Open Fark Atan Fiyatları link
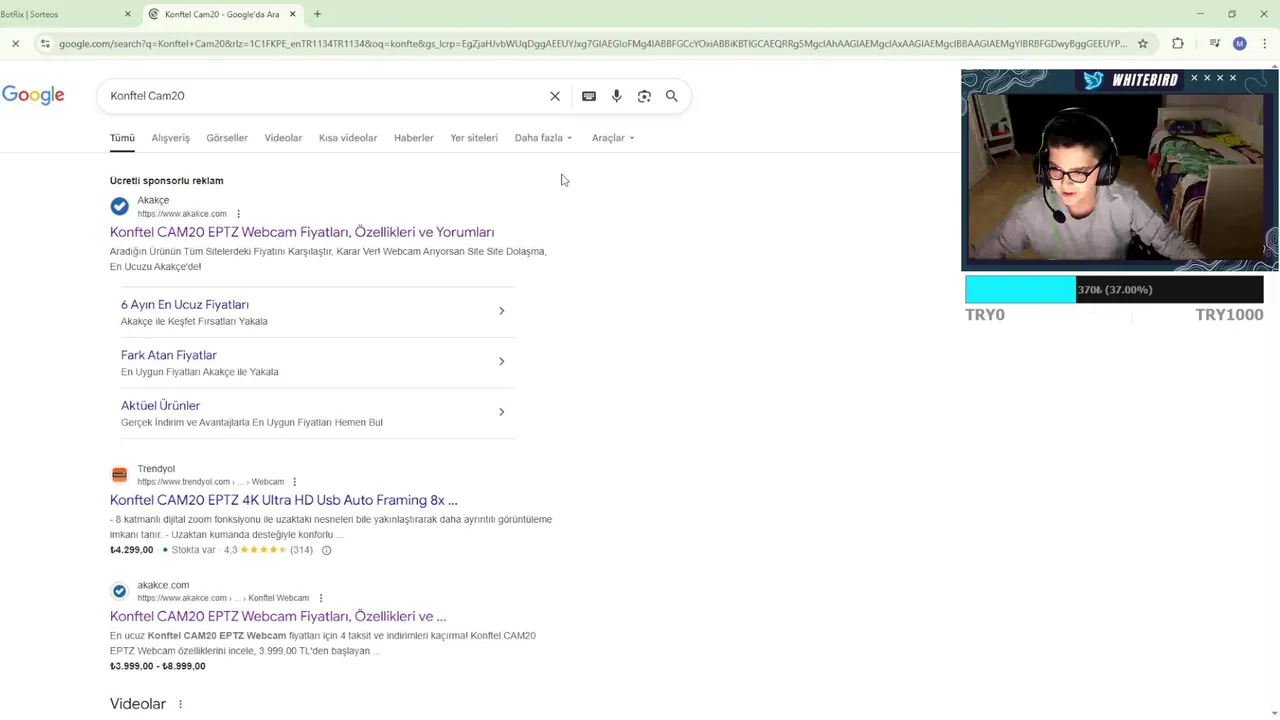Image resolution: width=1280 pixels, height=720 pixels. pos(168,355)
